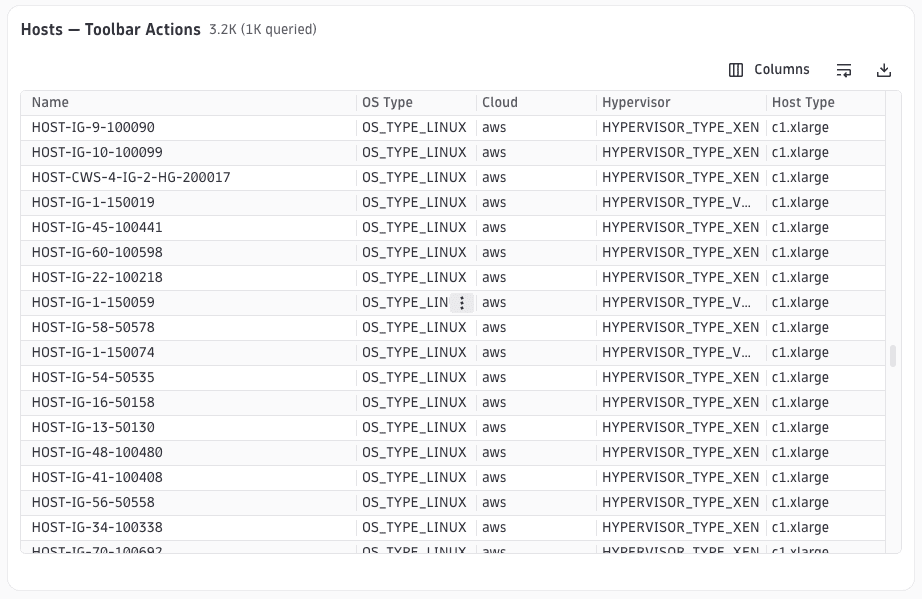Grab the vertical table scrollbar thumb
922x599 pixels.
(x=893, y=356)
